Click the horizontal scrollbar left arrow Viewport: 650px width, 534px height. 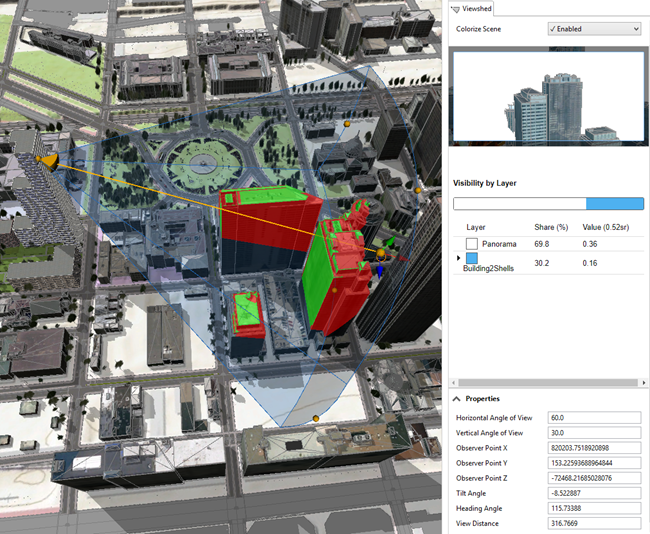pyautogui.click(x=455, y=383)
